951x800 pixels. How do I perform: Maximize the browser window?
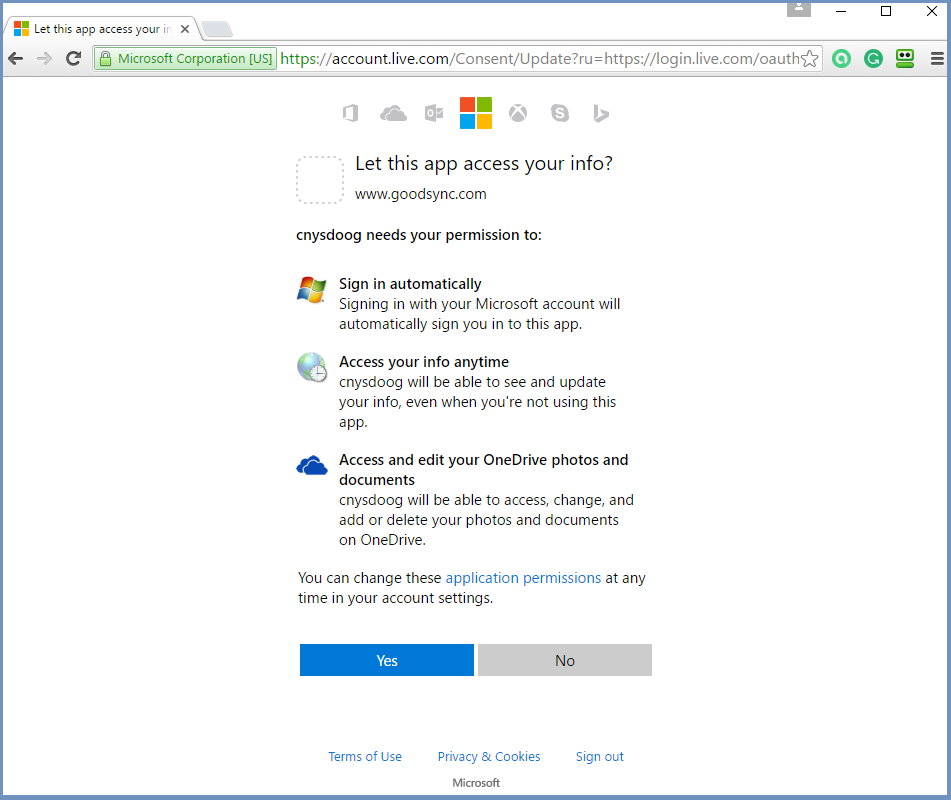[x=886, y=11]
